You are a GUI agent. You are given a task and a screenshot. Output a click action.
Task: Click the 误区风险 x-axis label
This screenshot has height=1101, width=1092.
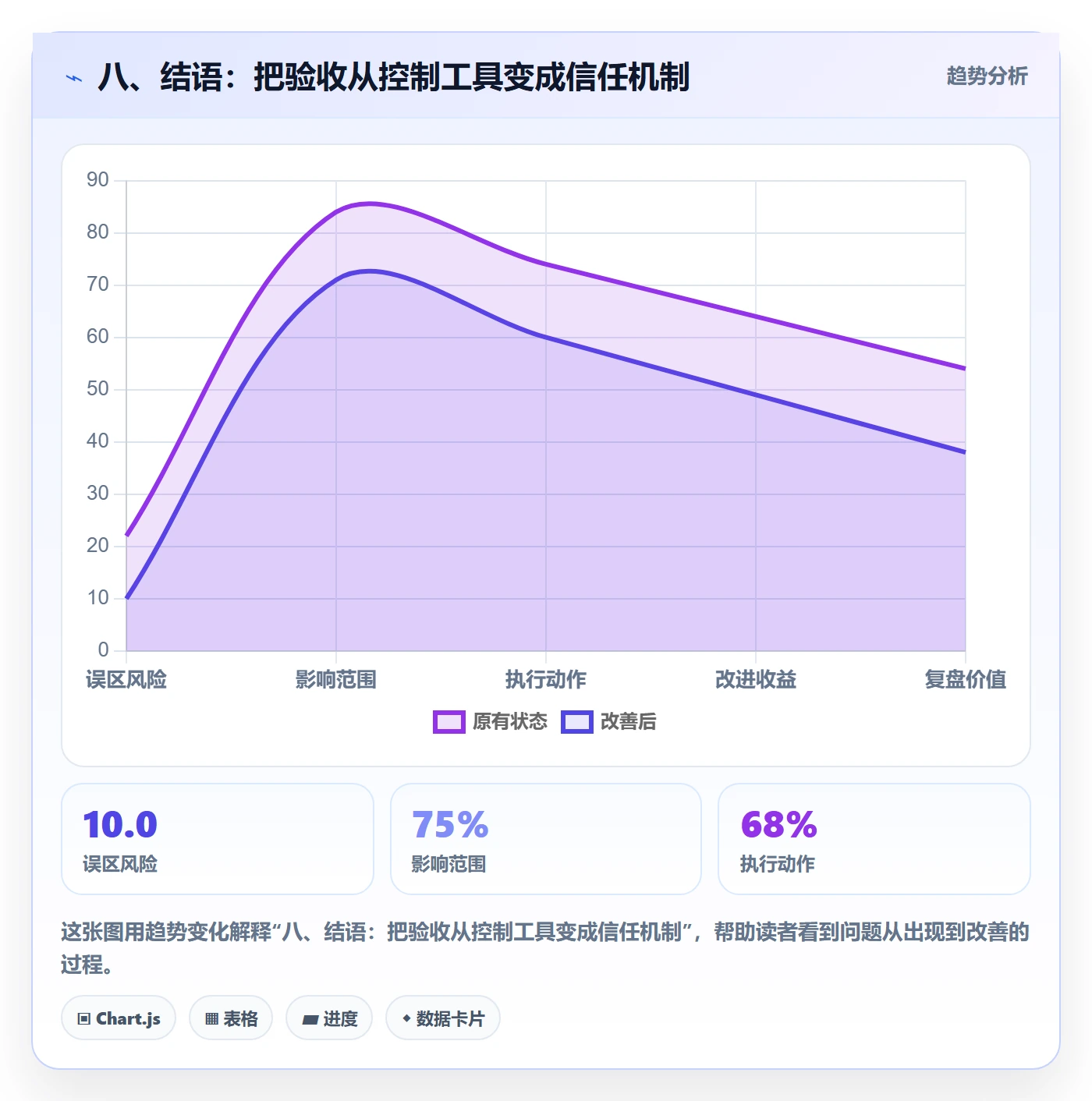pyautogui.click(x=126, y=680)
